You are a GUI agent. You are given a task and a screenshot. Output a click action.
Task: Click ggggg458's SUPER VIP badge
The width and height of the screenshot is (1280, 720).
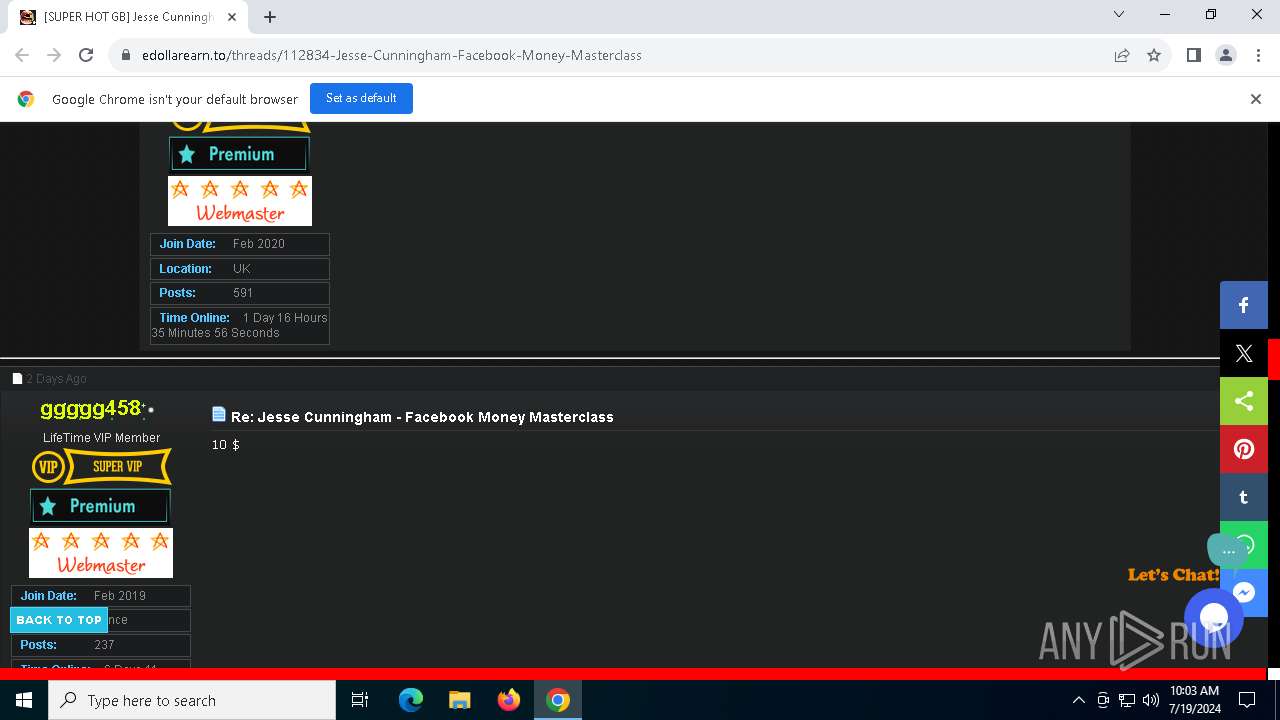101,466
